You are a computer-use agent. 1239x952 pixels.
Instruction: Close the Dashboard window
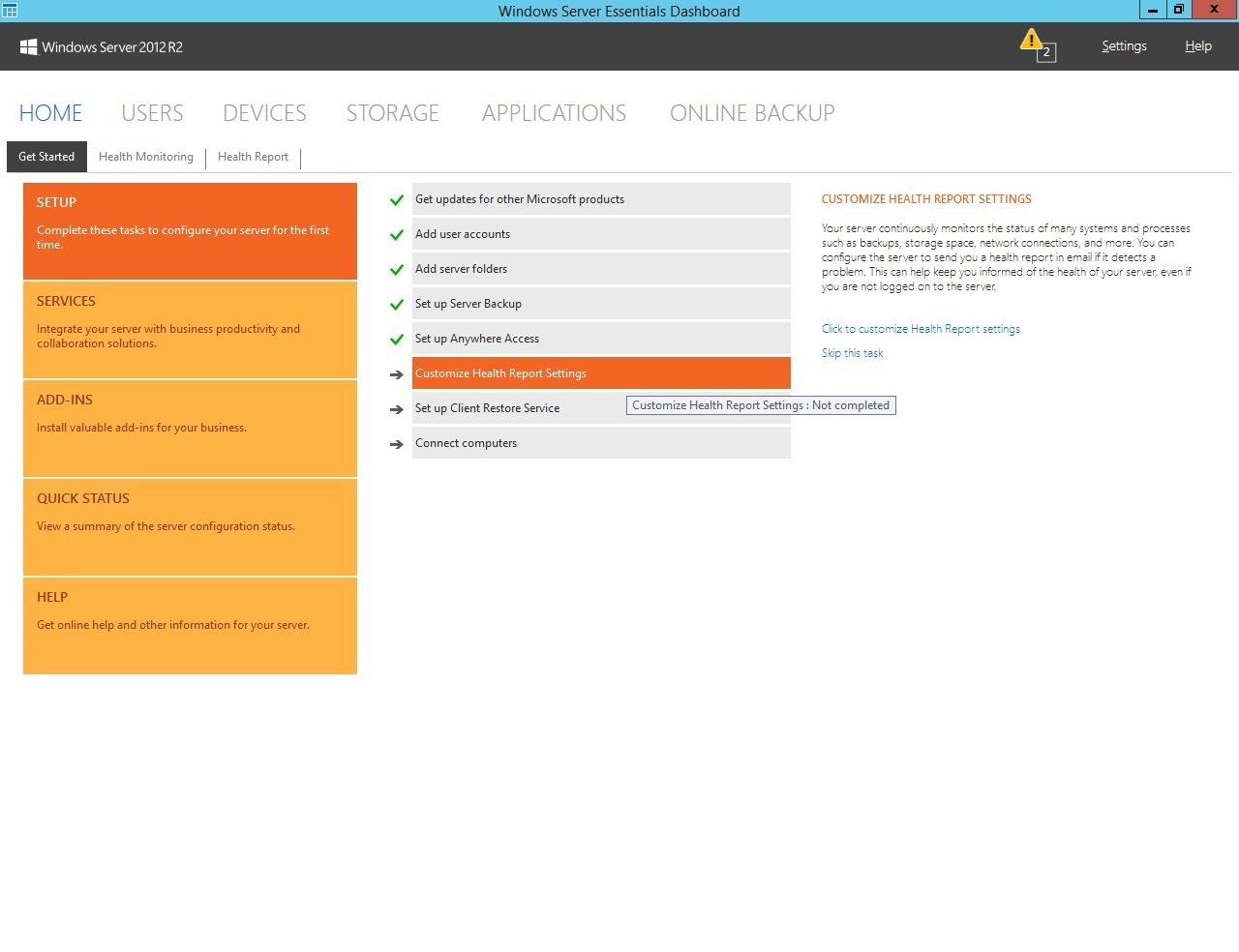[1215, 10]
